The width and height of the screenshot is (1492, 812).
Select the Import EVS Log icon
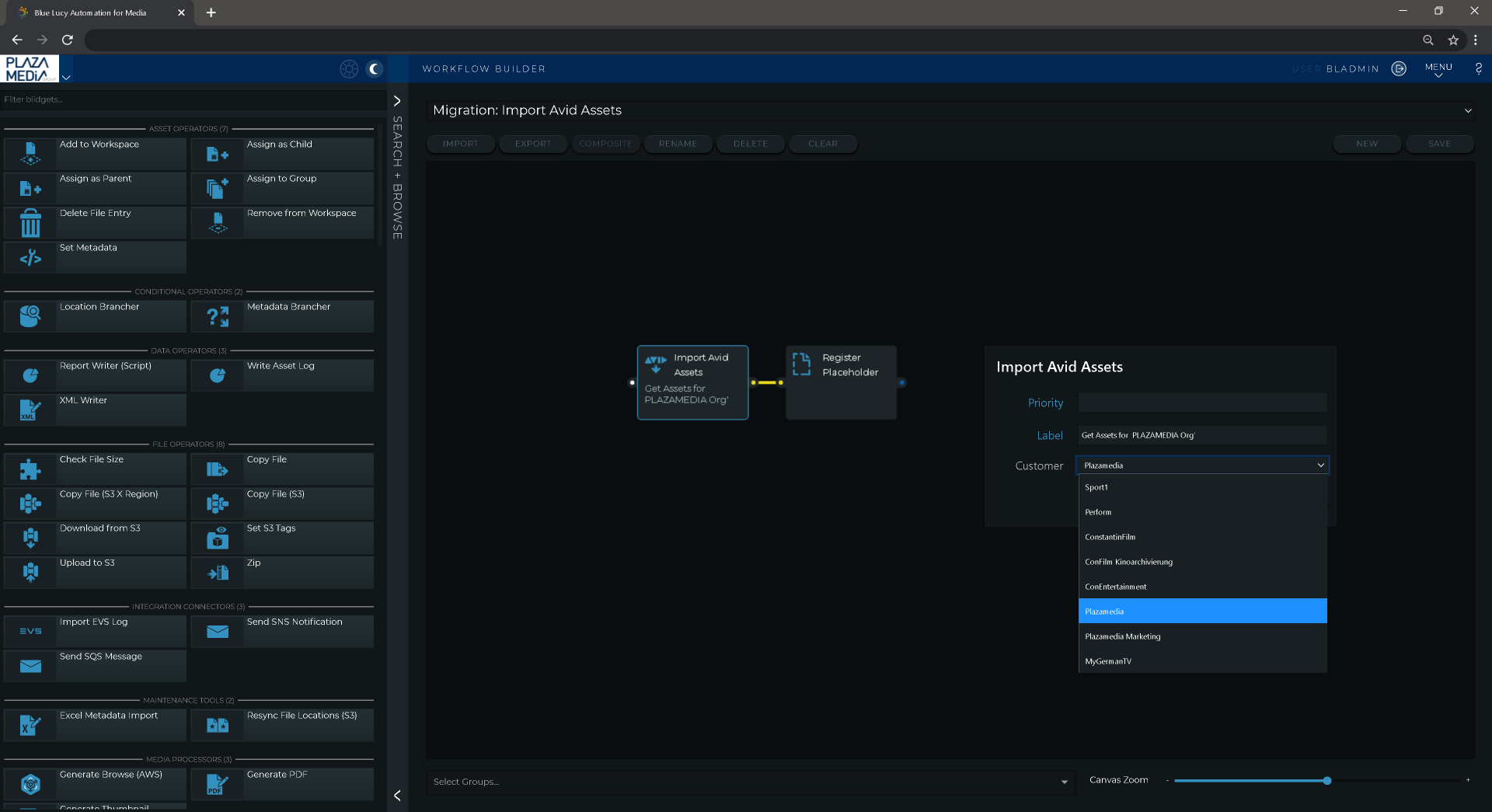click(x=30, y=631)
